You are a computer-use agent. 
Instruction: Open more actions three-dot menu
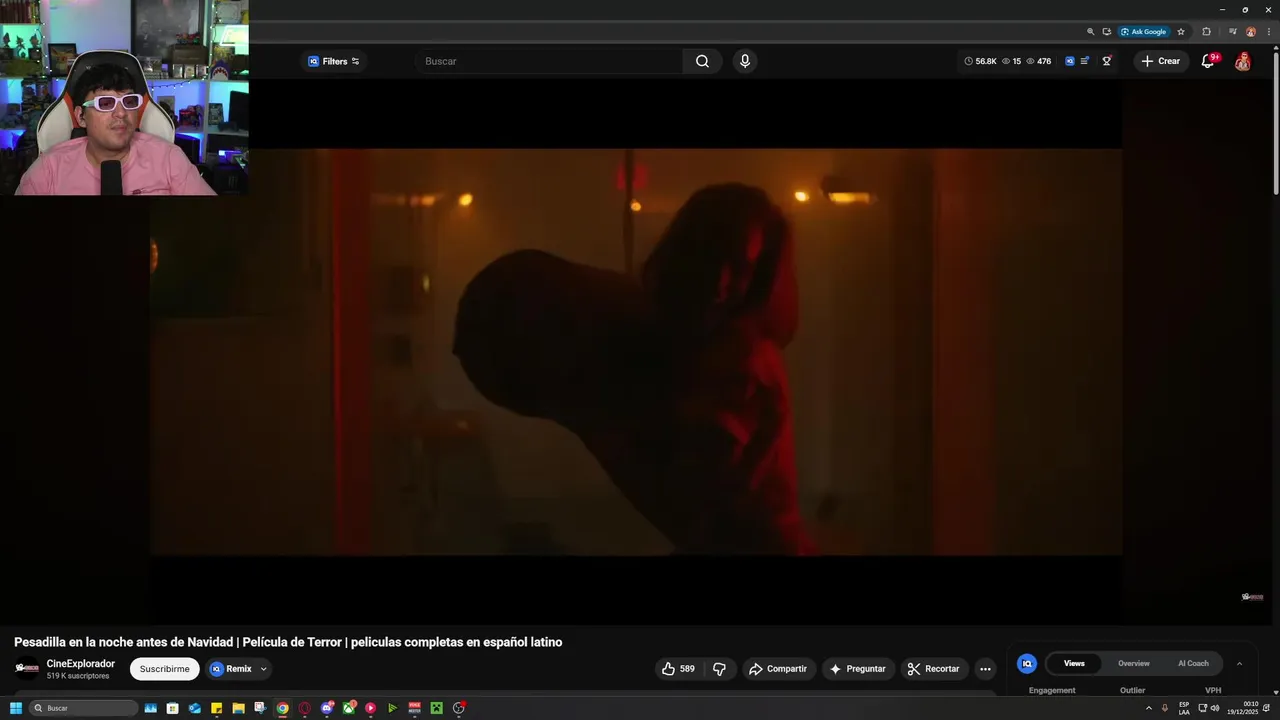(x=985, y=669)
